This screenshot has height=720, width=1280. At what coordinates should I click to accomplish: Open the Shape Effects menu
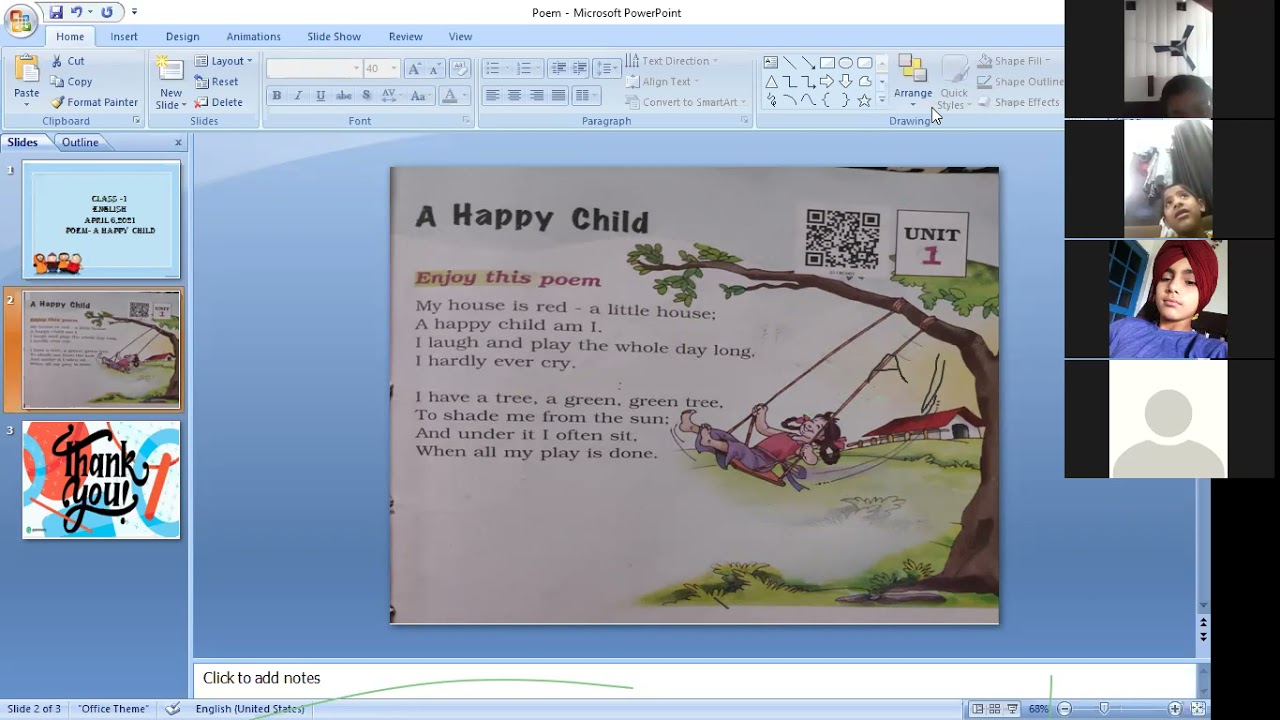point(1018,102)
